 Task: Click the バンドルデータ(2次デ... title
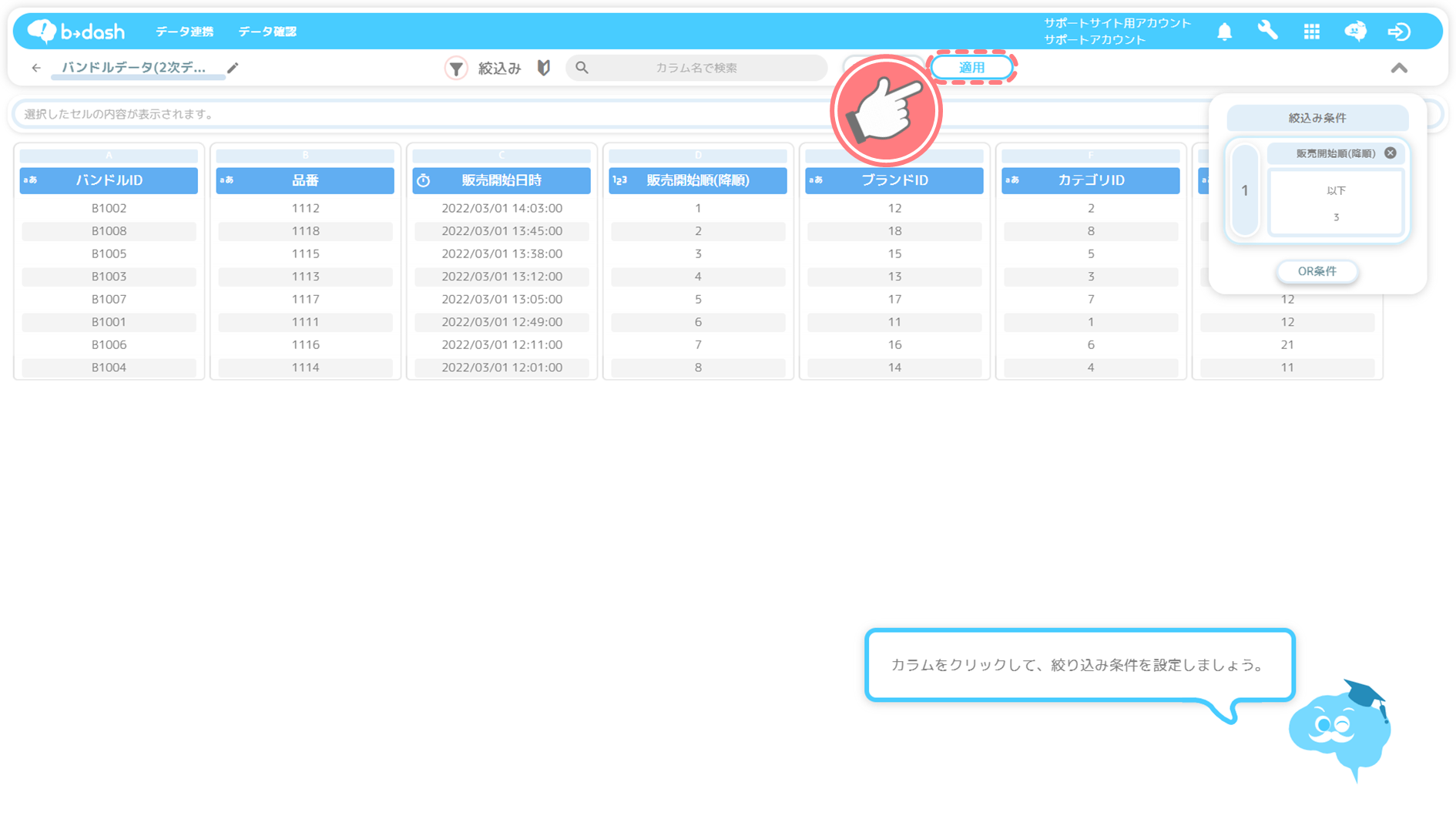134,68
